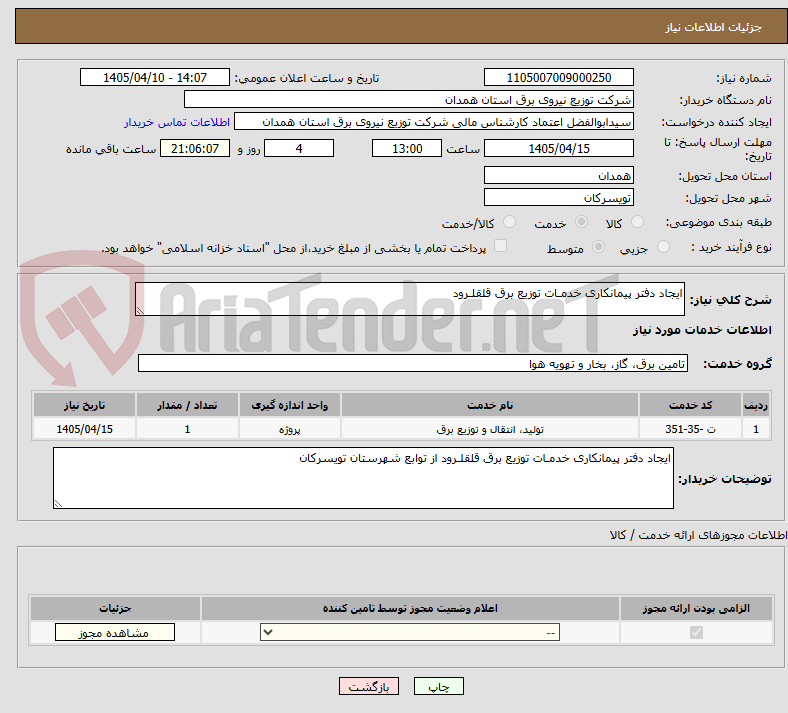Click the نام دستگاه خریدار field
Image resolution: width=788 pixels, height=713 pixels.
(409, 99)
